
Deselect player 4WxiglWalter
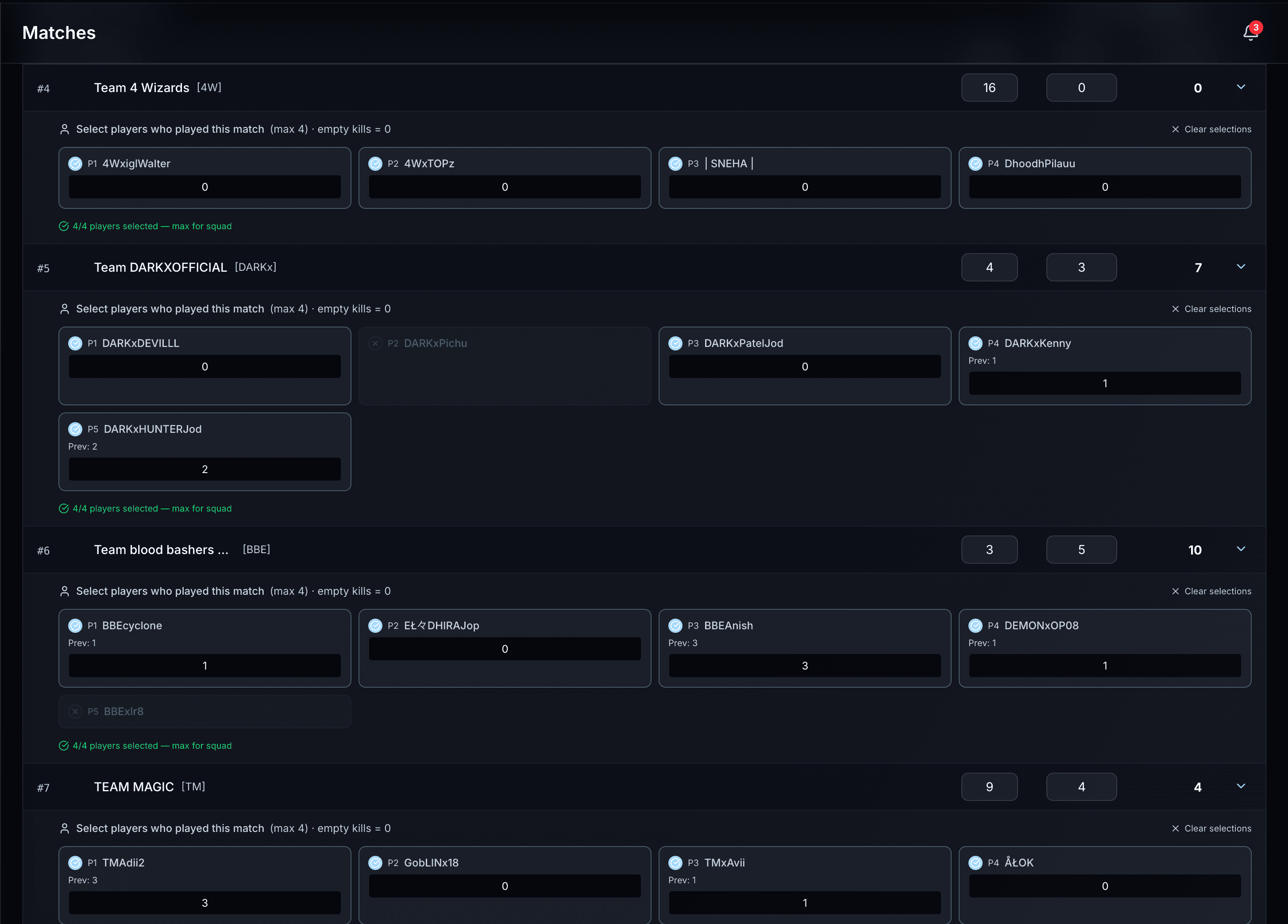click(x=75, y=164)
